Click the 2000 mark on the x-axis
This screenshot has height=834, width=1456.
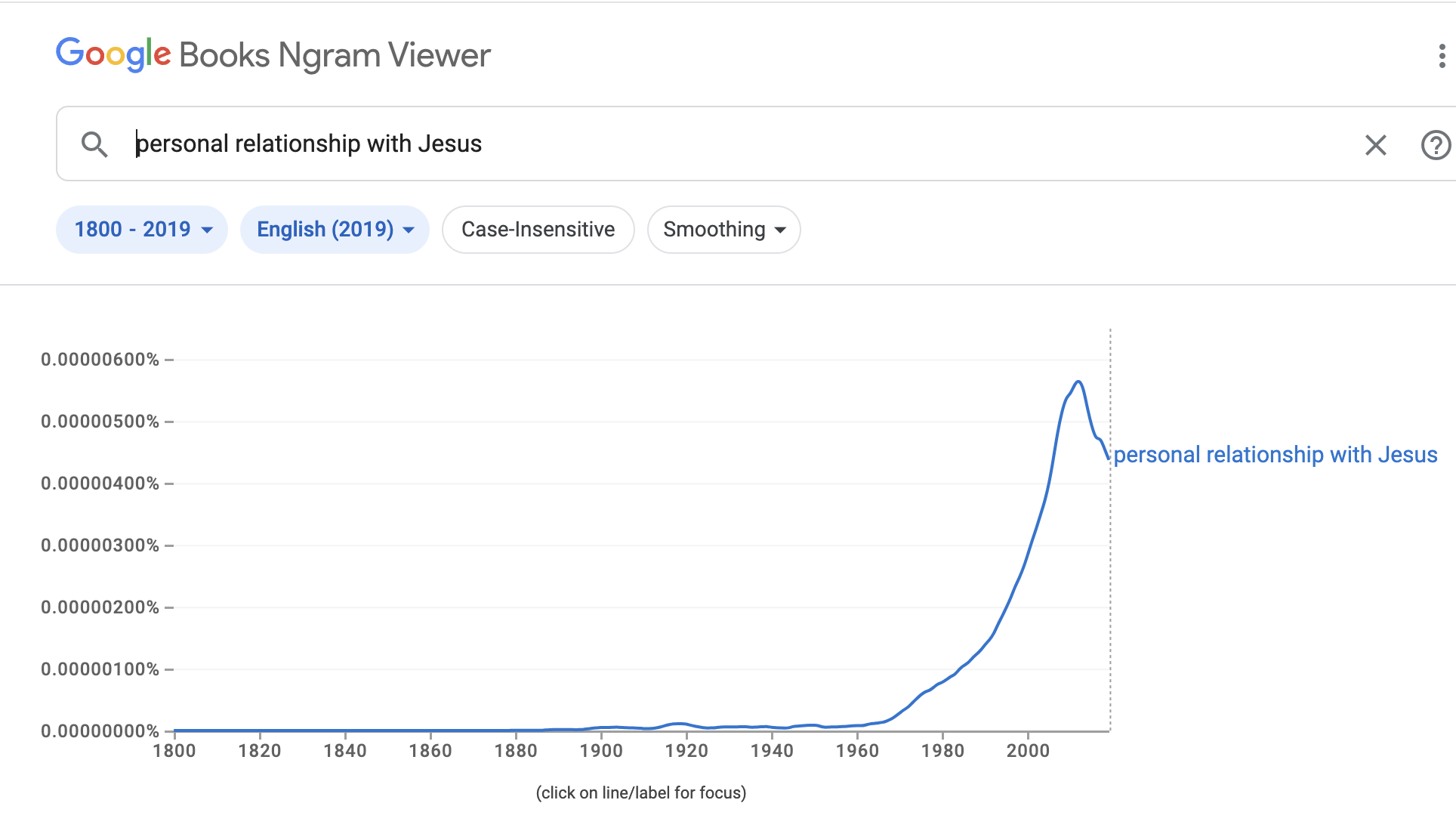[1028, 750]
